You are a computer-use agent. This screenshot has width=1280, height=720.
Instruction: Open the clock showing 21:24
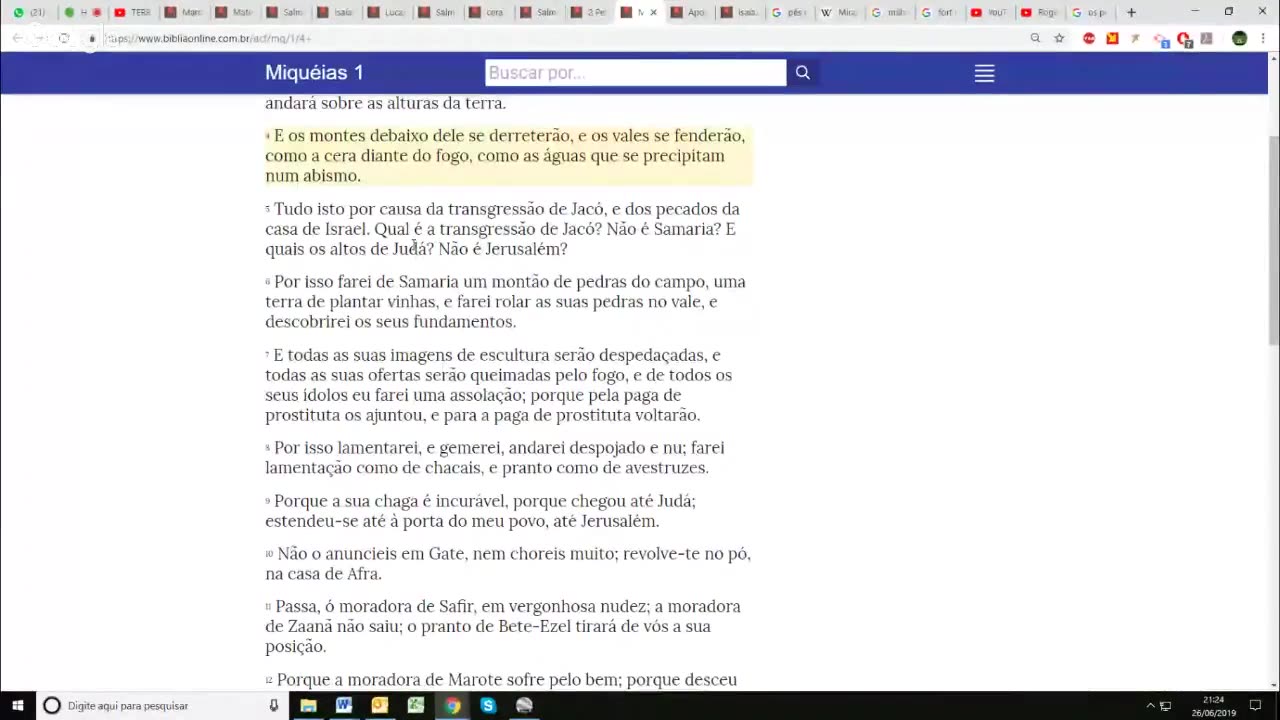tap(1214, 705)
